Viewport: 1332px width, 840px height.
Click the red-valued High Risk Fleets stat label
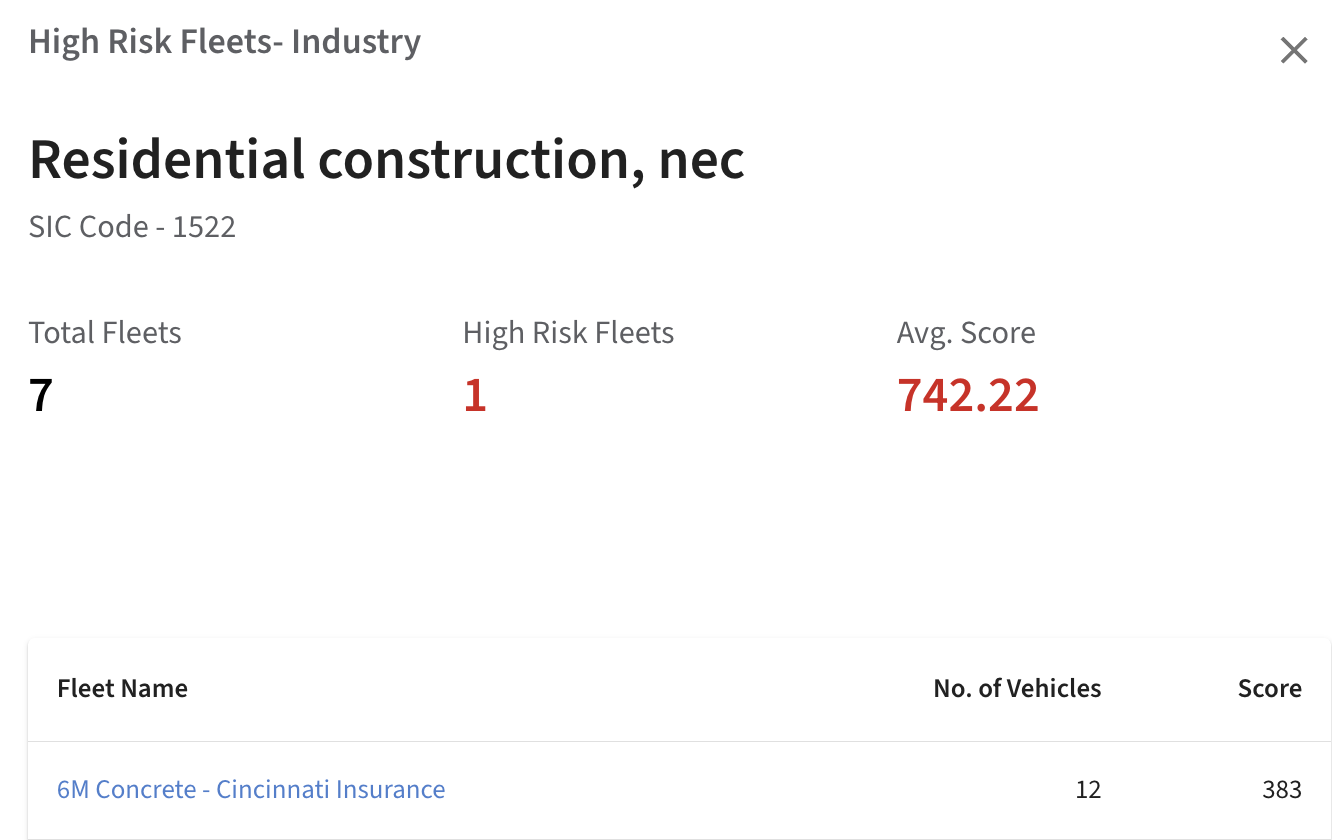[x=568, y=332]
